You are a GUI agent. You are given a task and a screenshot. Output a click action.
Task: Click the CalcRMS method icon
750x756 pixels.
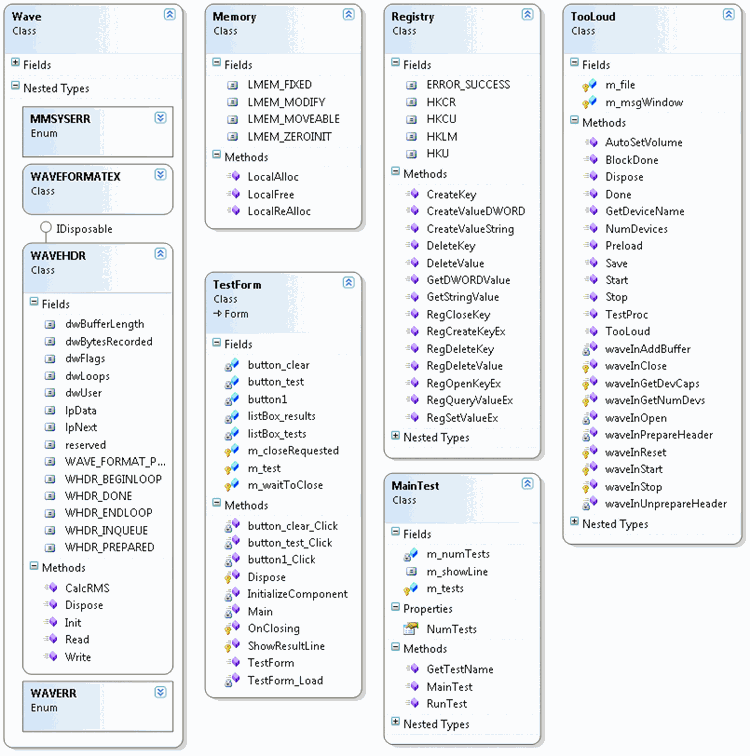[51, 588]
